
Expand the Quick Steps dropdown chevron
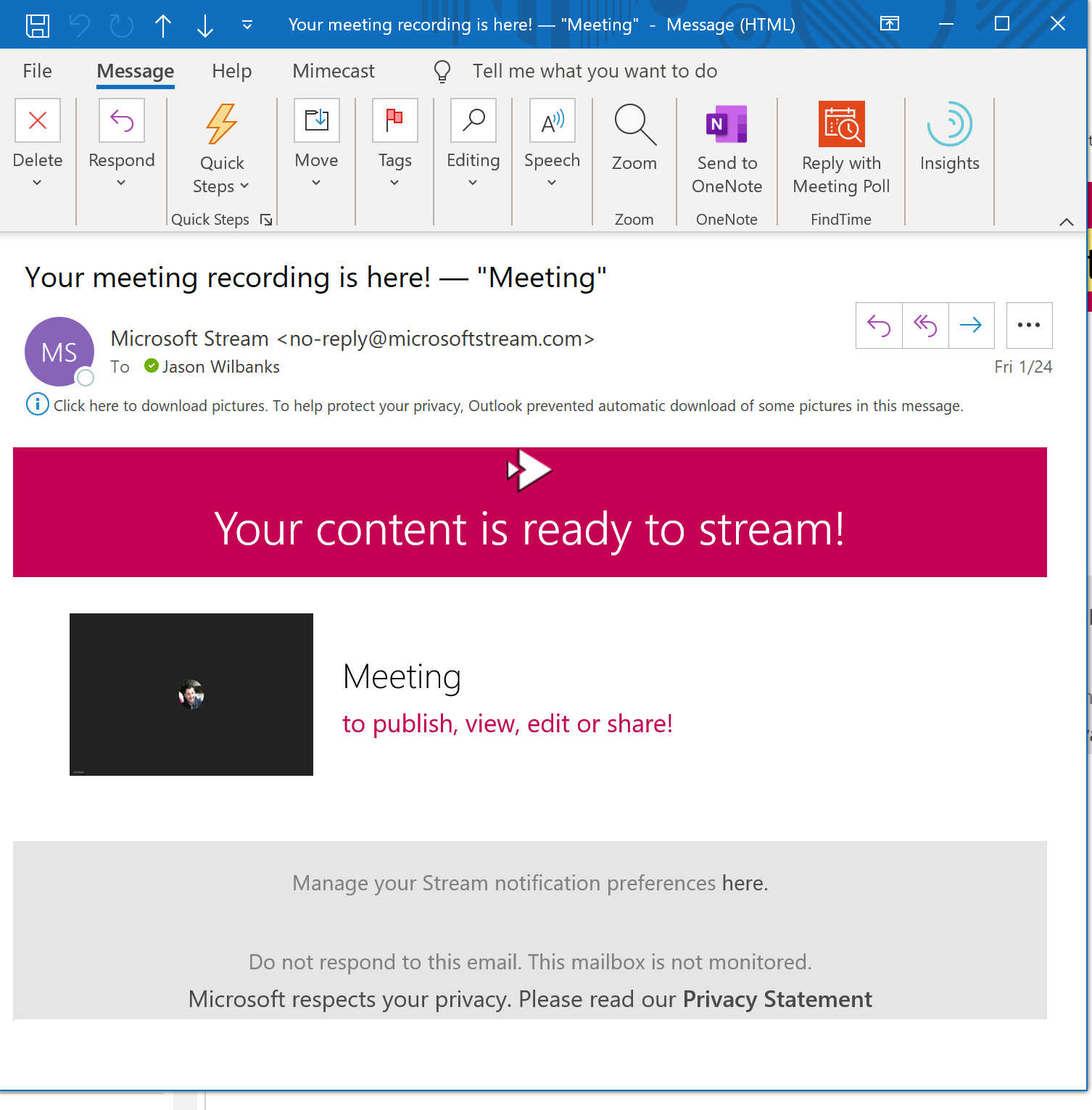tap(244, 186)
